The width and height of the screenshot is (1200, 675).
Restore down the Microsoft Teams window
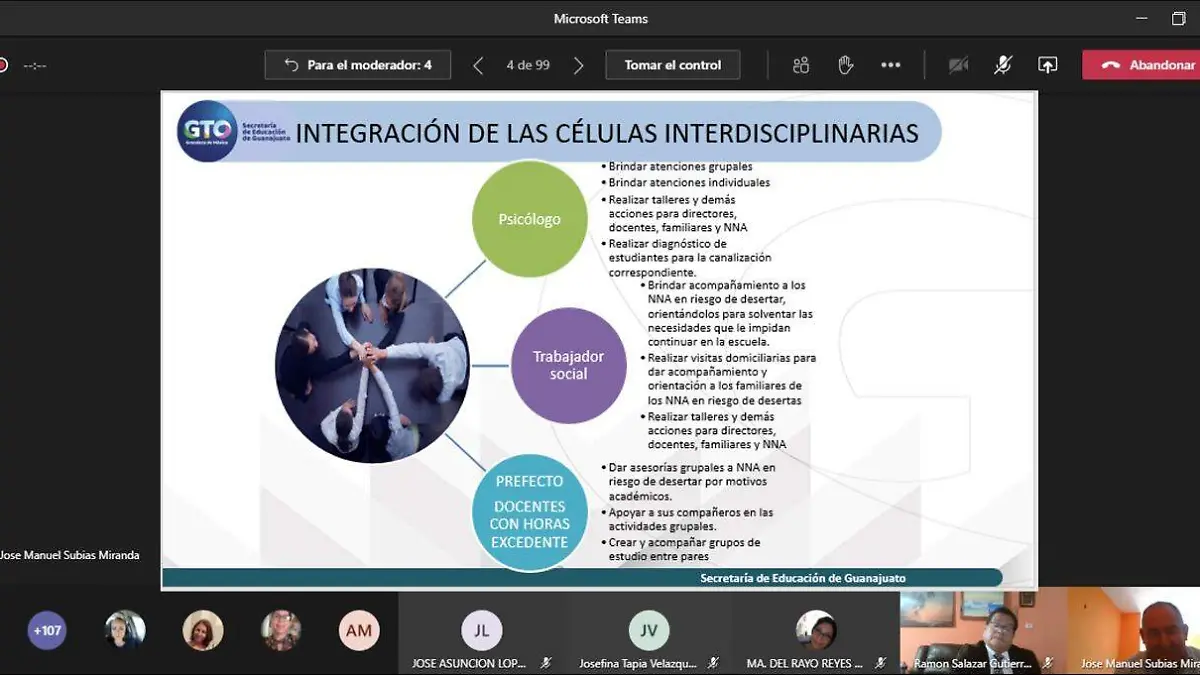click(x=1178, y=19)
